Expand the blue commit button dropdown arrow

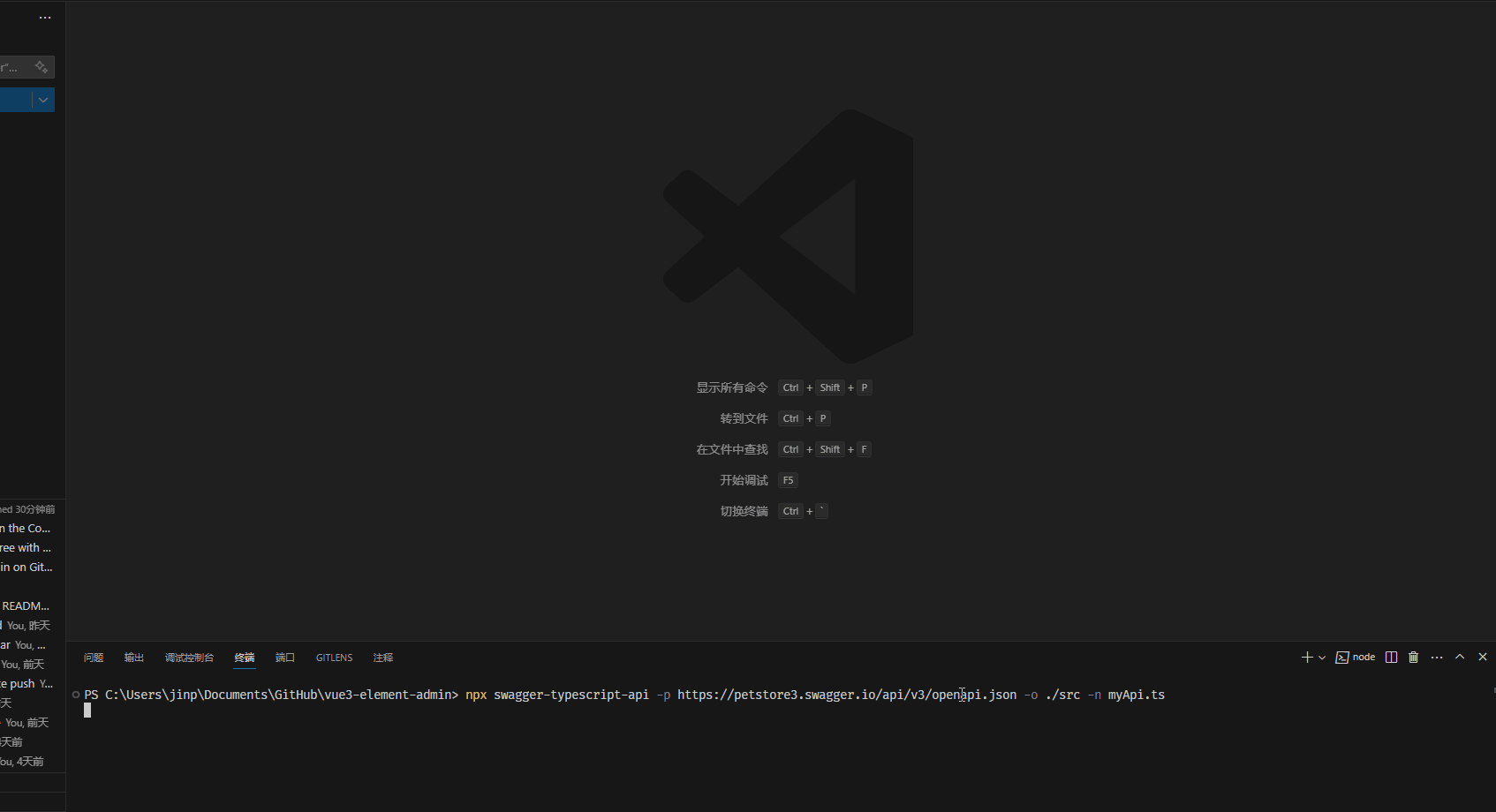[x=43, y=100]
